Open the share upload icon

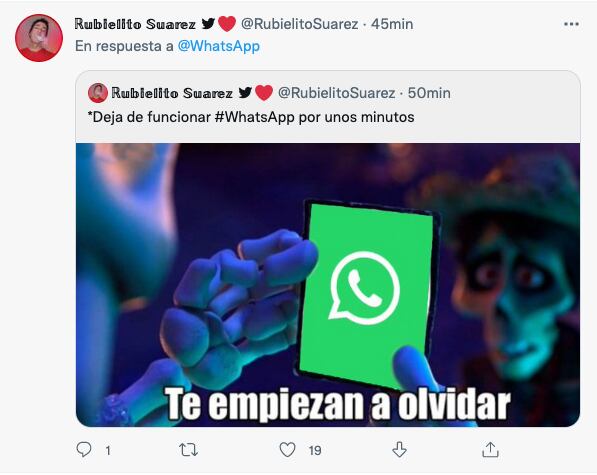pos(490,449)
